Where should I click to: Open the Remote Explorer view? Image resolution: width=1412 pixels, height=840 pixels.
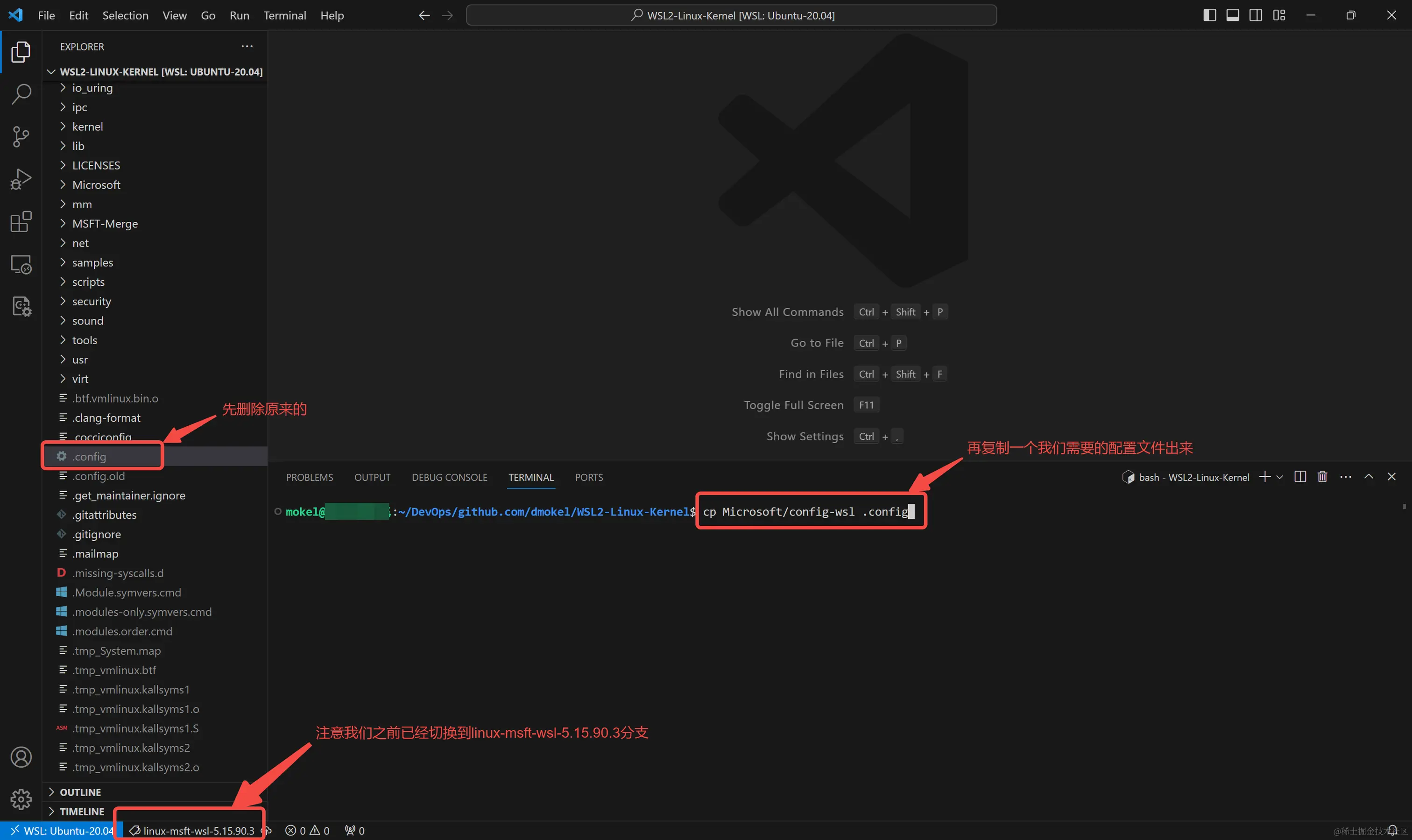click(x=21, y=264)
